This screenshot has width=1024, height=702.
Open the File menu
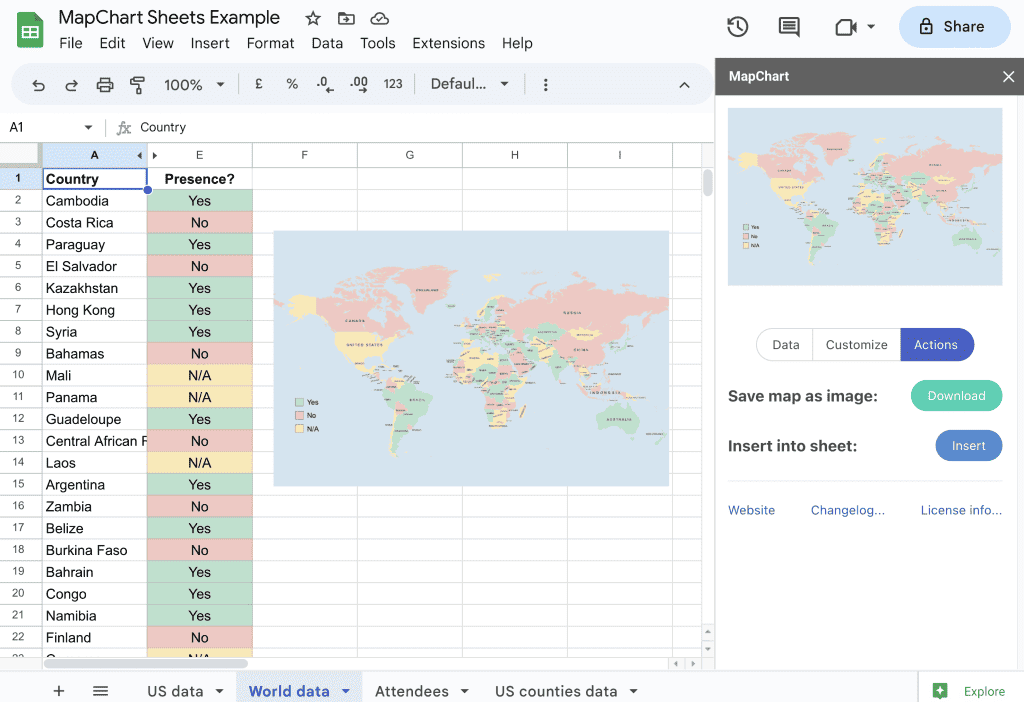click(71, 43)
